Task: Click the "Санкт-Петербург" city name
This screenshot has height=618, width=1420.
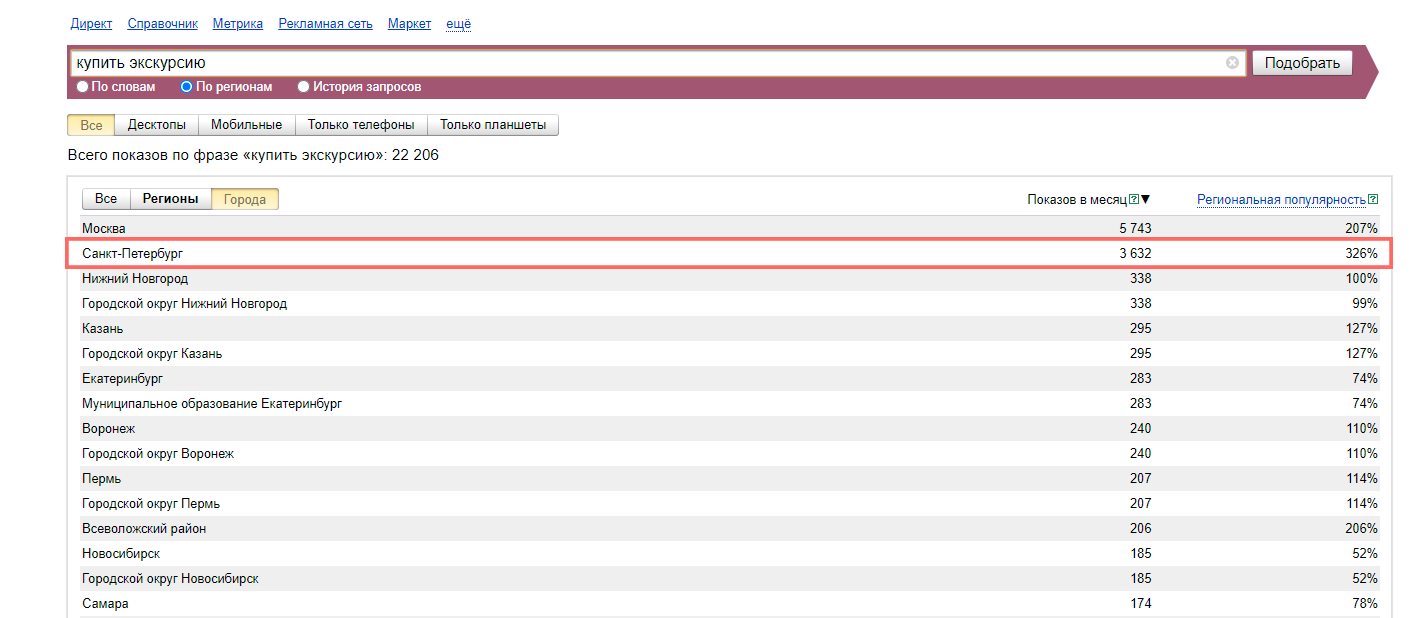Action: [x=133, y=254]
